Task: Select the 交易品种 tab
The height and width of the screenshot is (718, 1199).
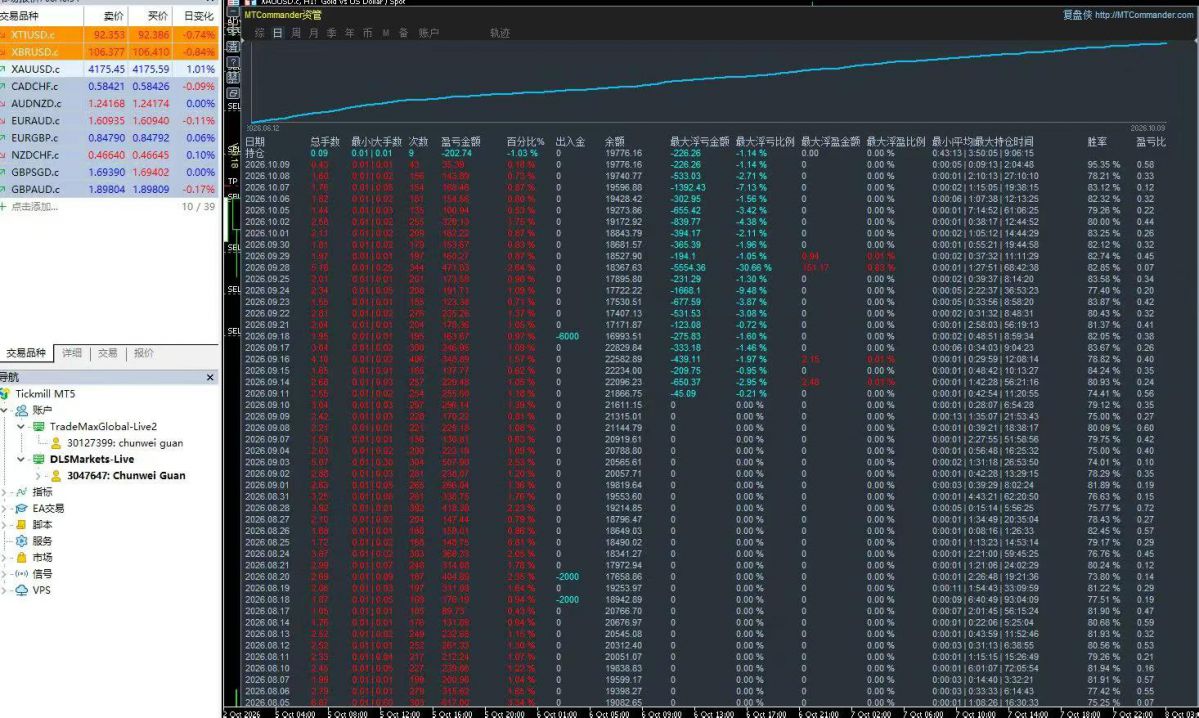Action: tap(26, 353)
